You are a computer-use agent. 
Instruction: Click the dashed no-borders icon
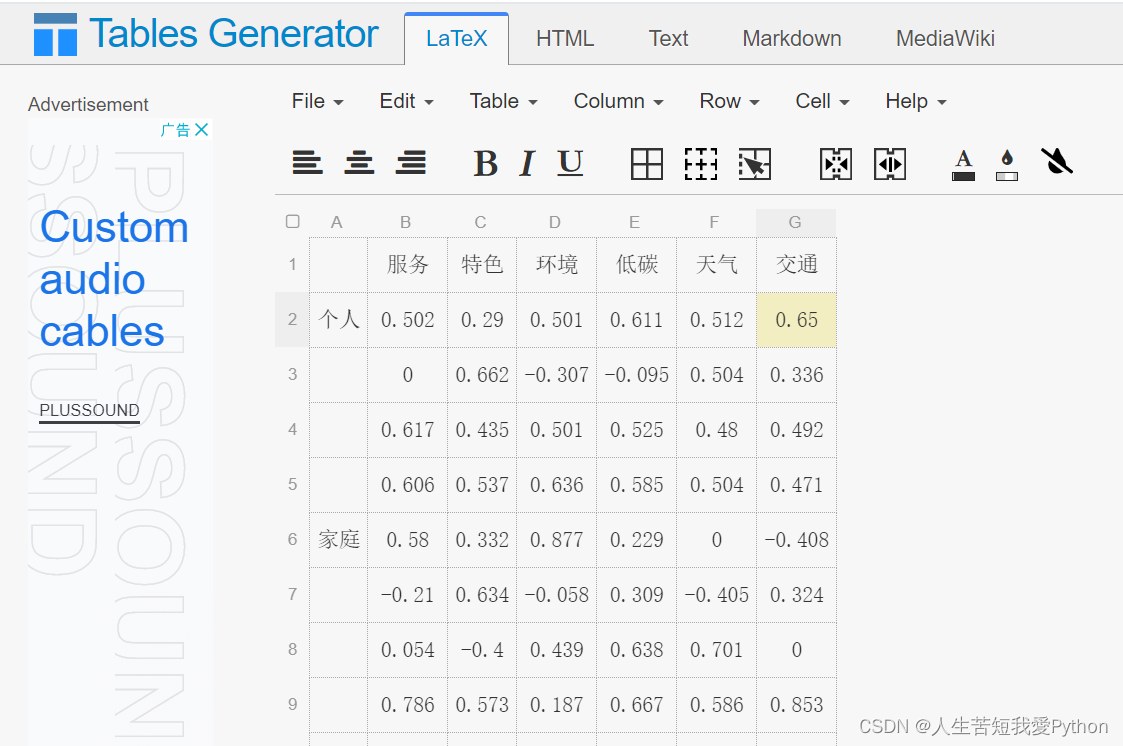[x=701, y=164]
